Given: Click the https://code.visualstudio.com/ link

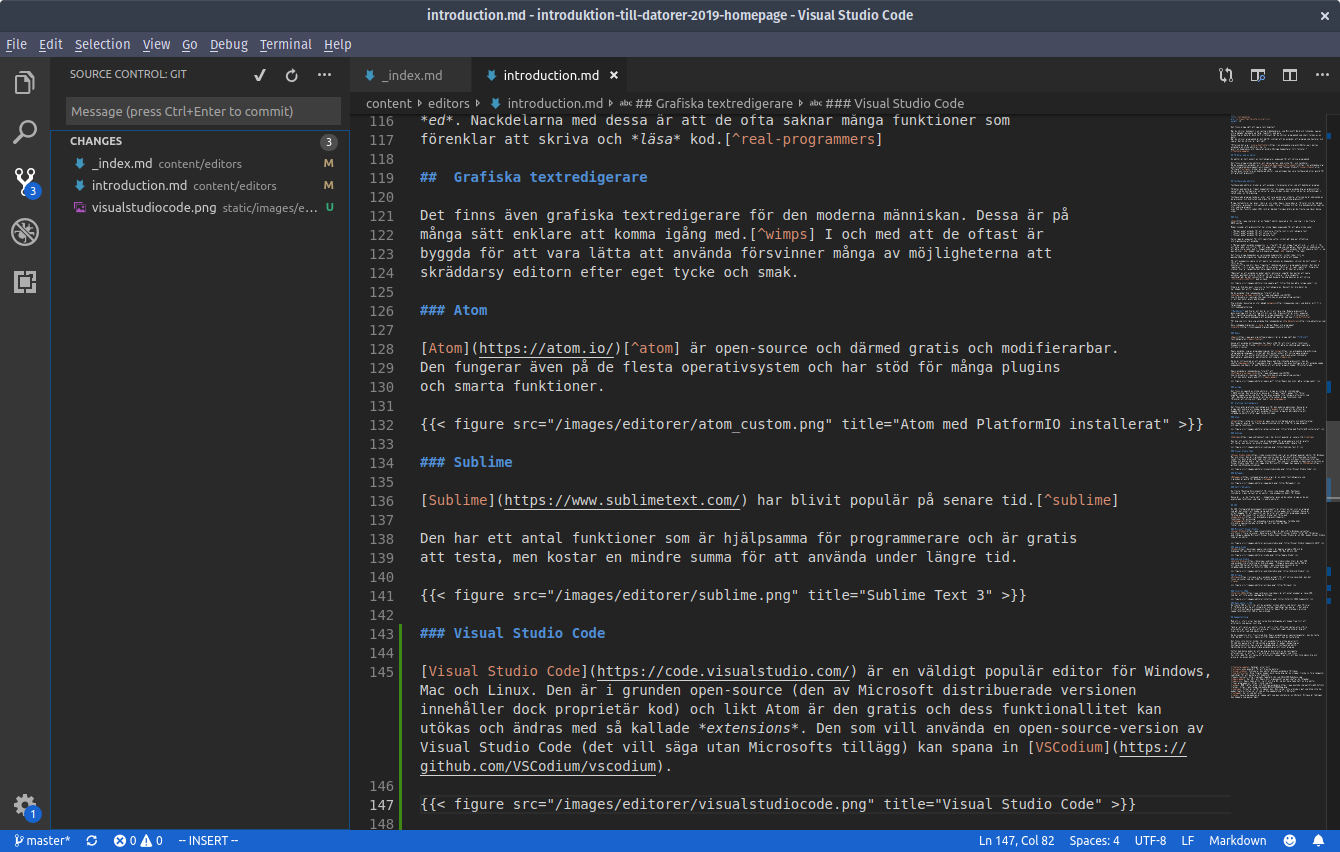Looking at the screenshot, I should 723,671.
